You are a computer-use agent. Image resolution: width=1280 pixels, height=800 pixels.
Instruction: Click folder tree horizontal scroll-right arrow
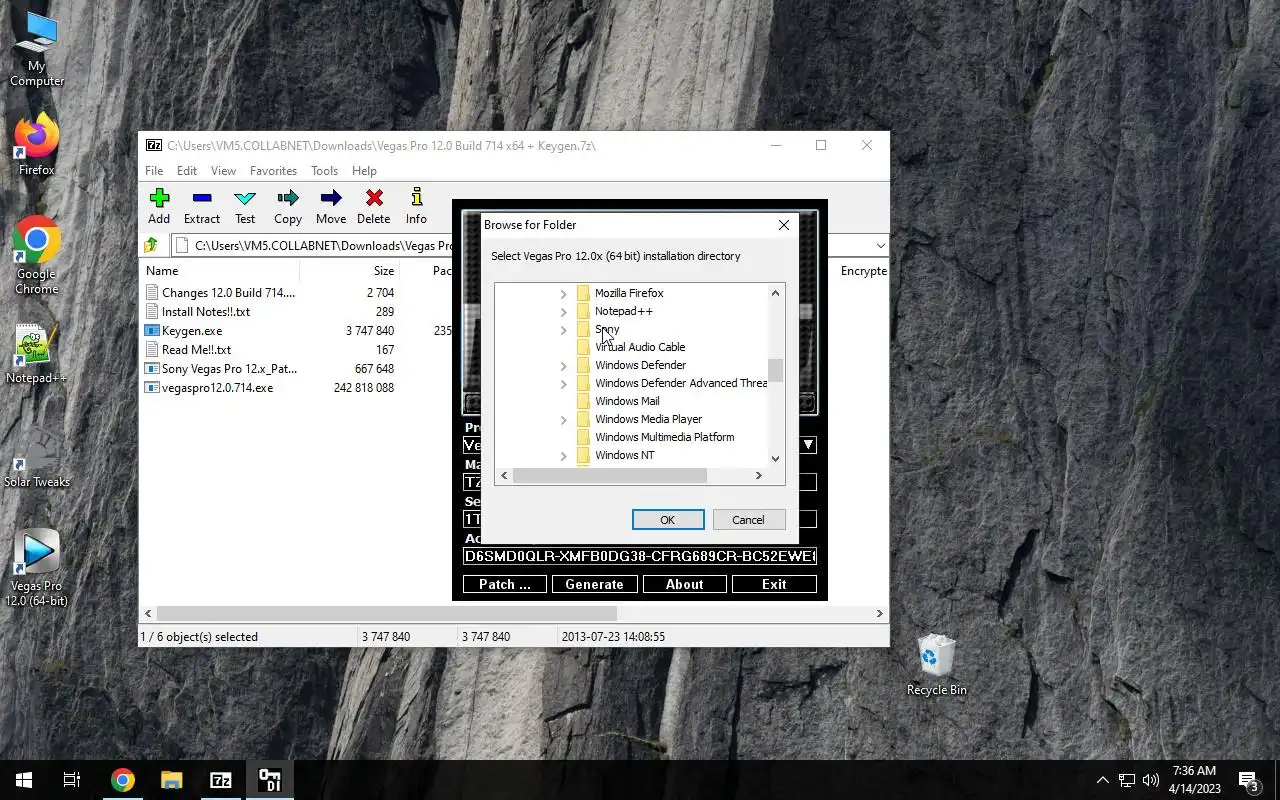tap(758, 475)
